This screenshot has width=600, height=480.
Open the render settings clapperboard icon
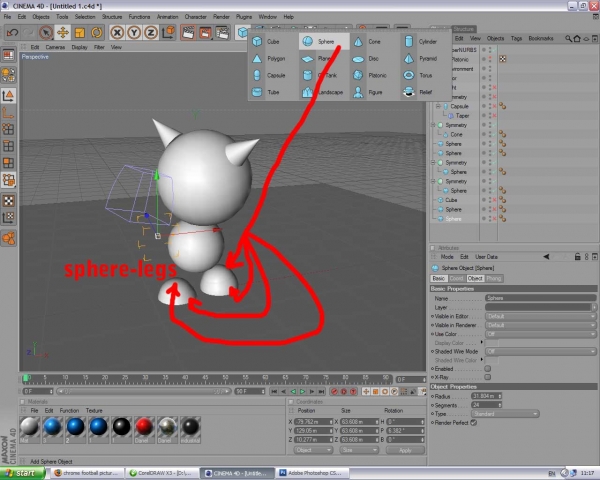[x=222, y=33]
